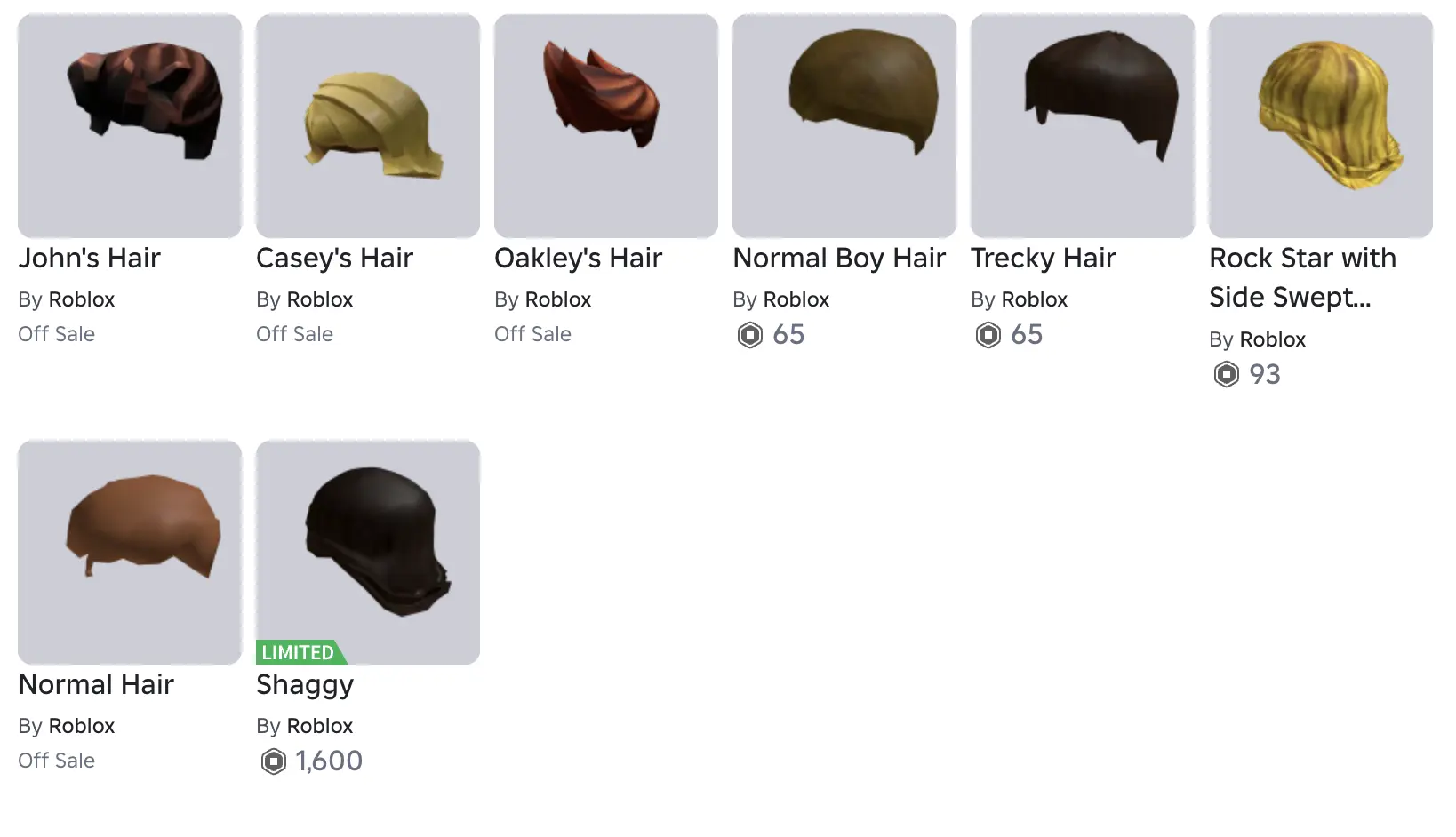Click Robux icon under Normal Boy Hair
This screenshot has height=837, width=1456.
750,335
